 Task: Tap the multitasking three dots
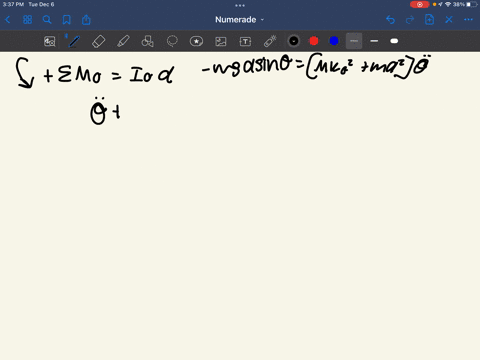240,5
